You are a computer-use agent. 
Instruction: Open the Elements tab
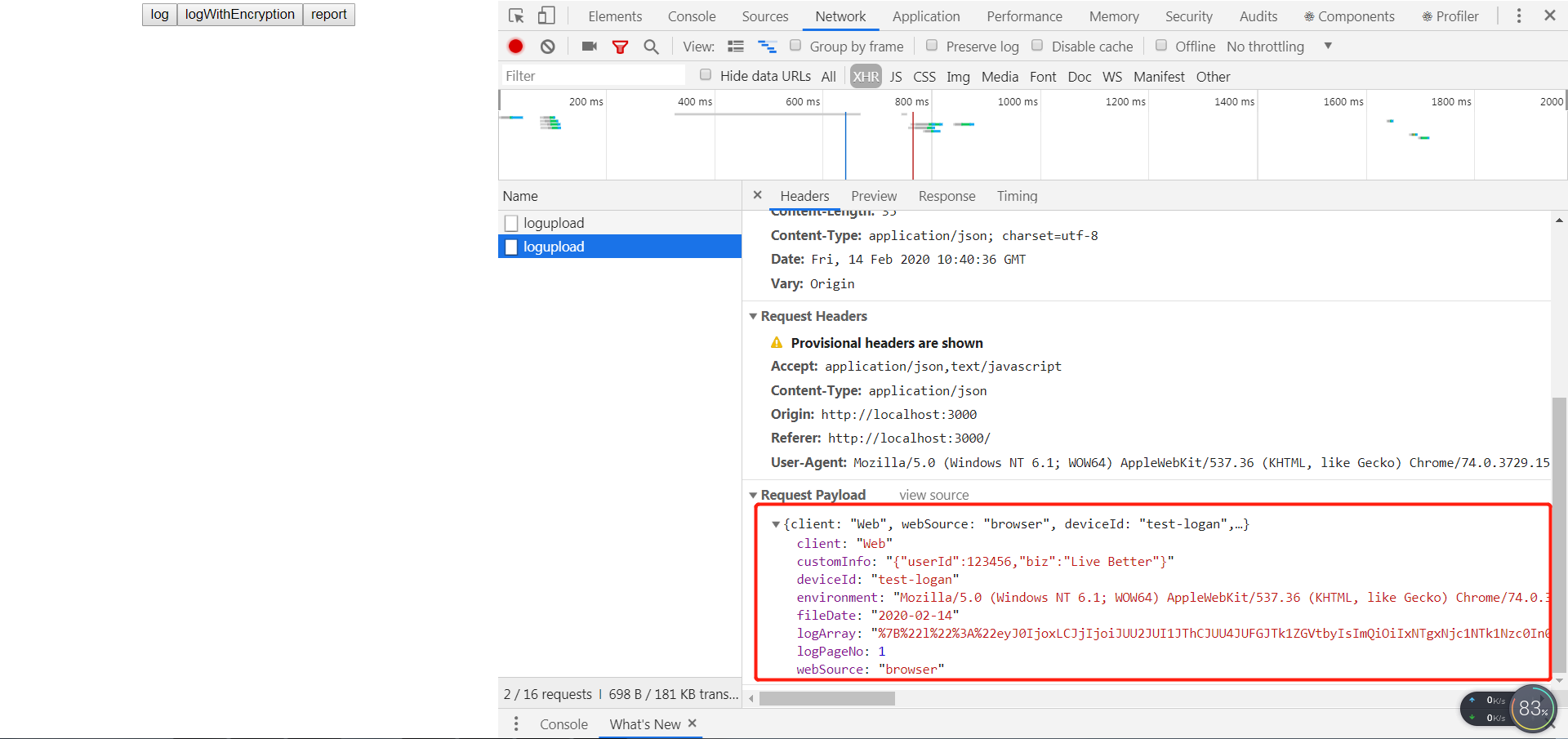click(615, 16)
